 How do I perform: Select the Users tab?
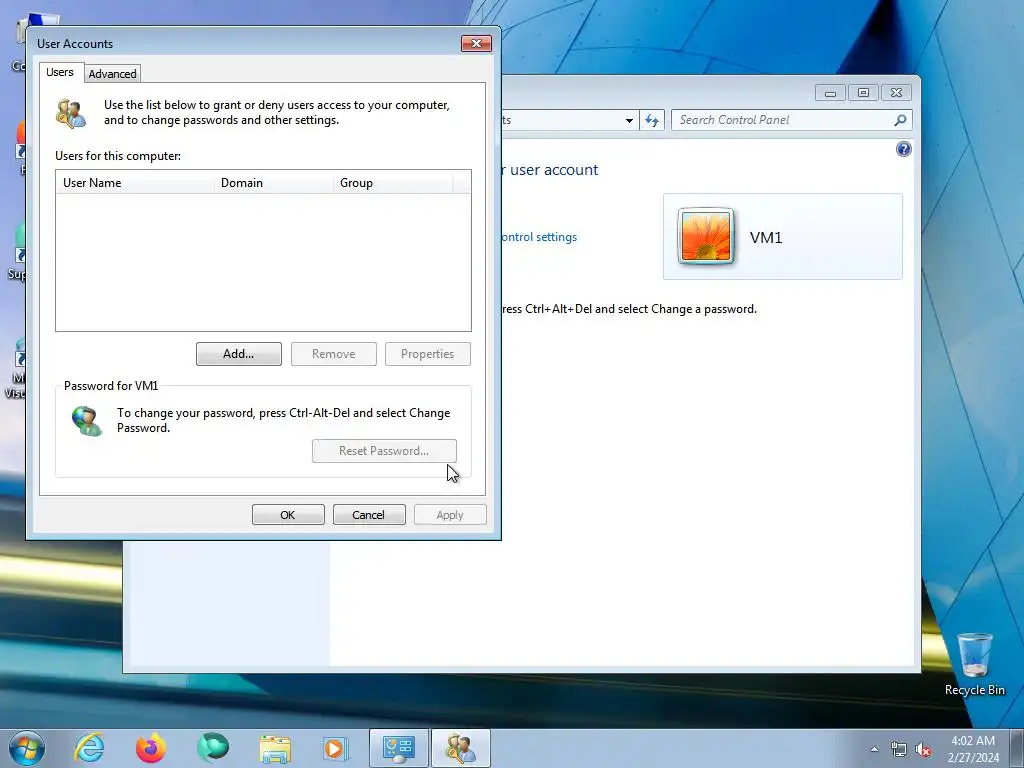click(59, 72)
